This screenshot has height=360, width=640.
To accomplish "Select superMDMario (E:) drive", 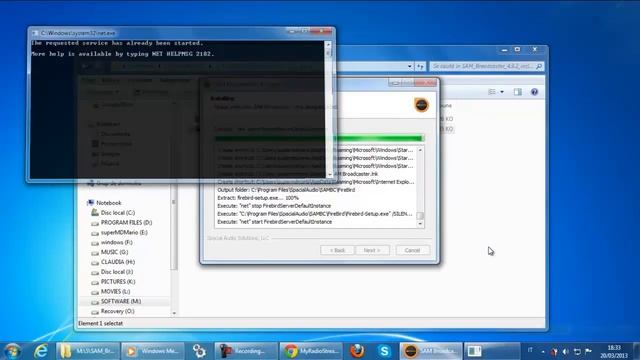I will [x=124, y=232].
